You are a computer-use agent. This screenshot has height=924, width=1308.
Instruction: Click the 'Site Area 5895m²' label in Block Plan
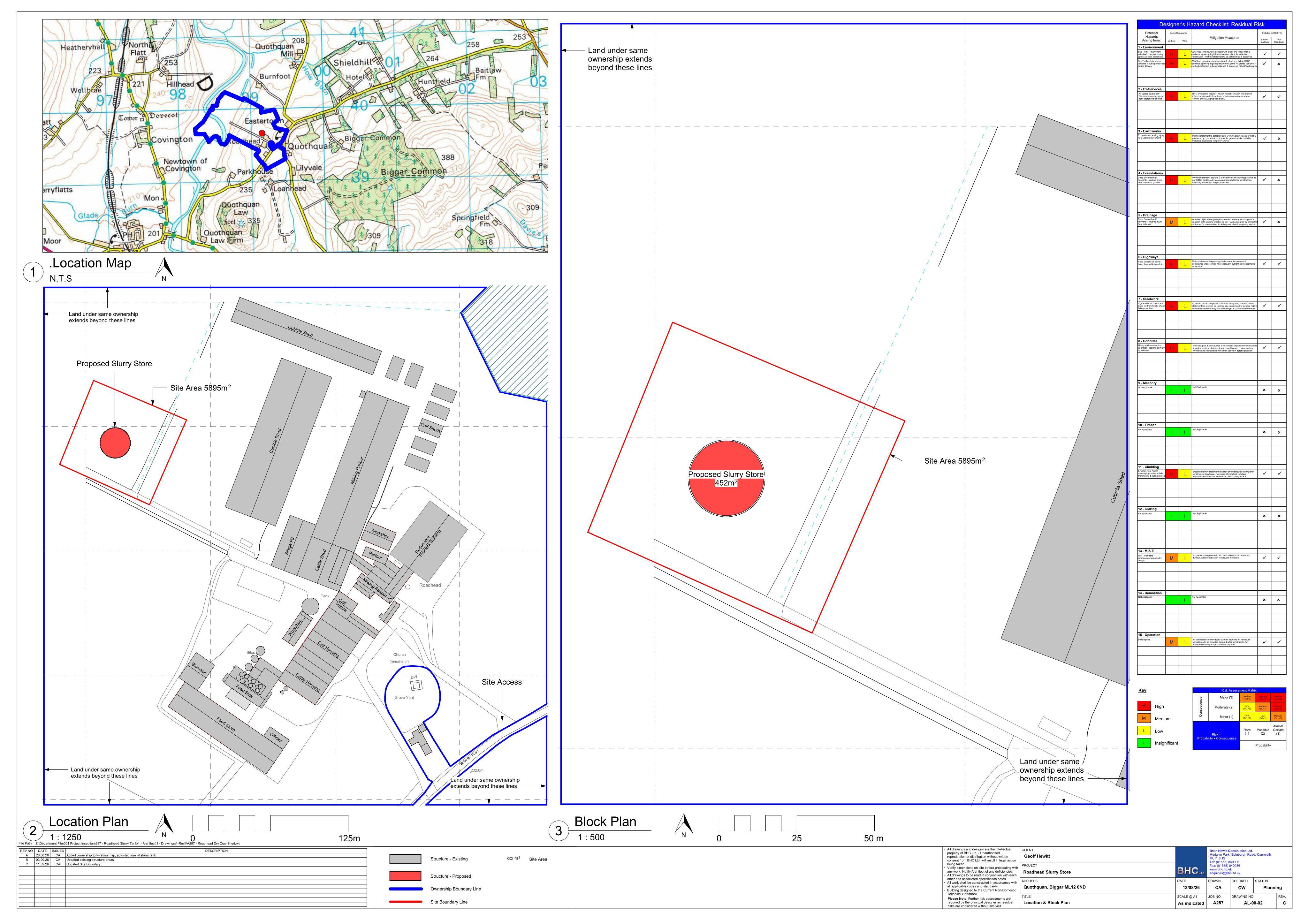pos(954,460)
